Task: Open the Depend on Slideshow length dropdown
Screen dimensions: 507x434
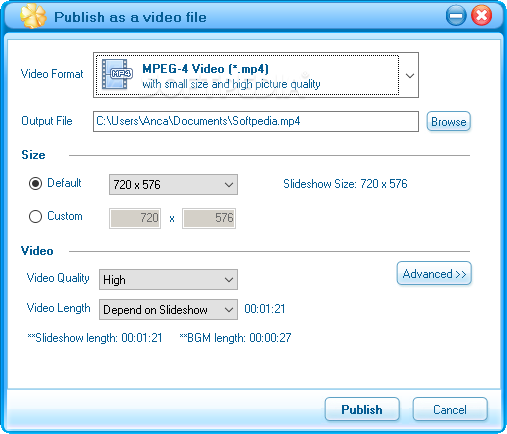Action: (x=168, y=309)
